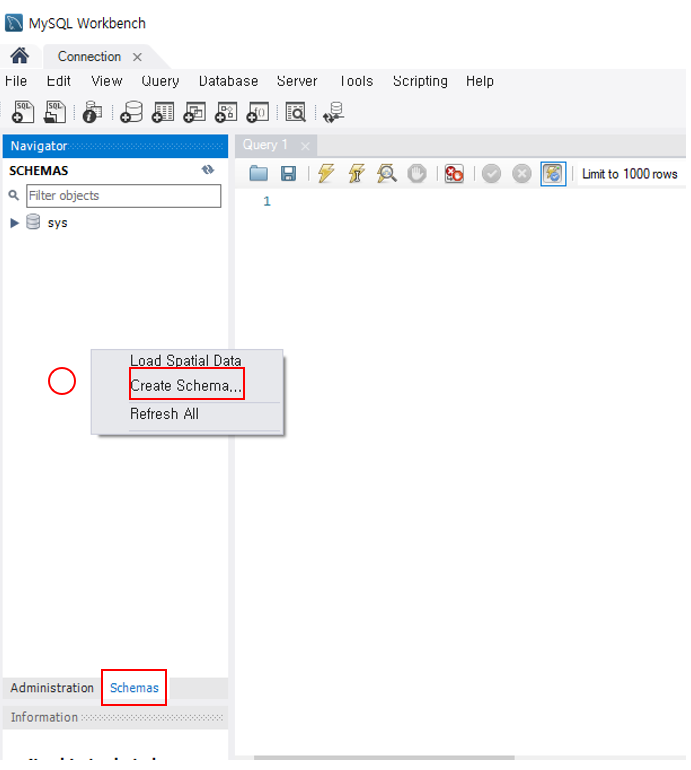Open script file in query editor
Viewport: 691px width, 770px height.
click(x=258, y=173)
